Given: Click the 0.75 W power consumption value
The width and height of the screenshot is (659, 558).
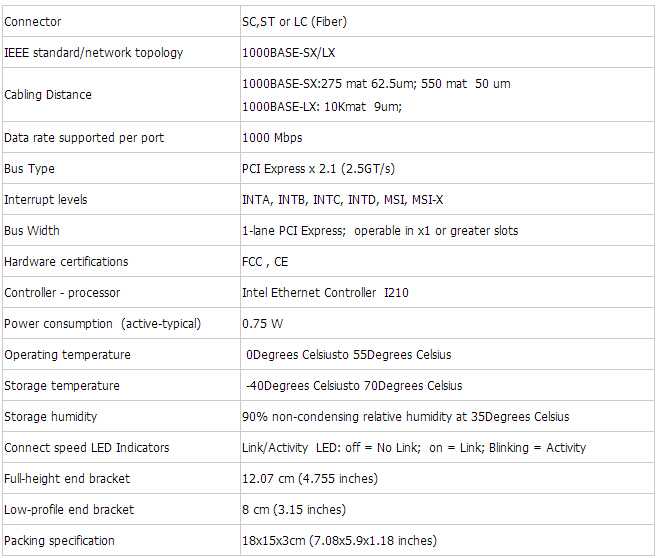Looking at the screenshot, I should [262, 324].
